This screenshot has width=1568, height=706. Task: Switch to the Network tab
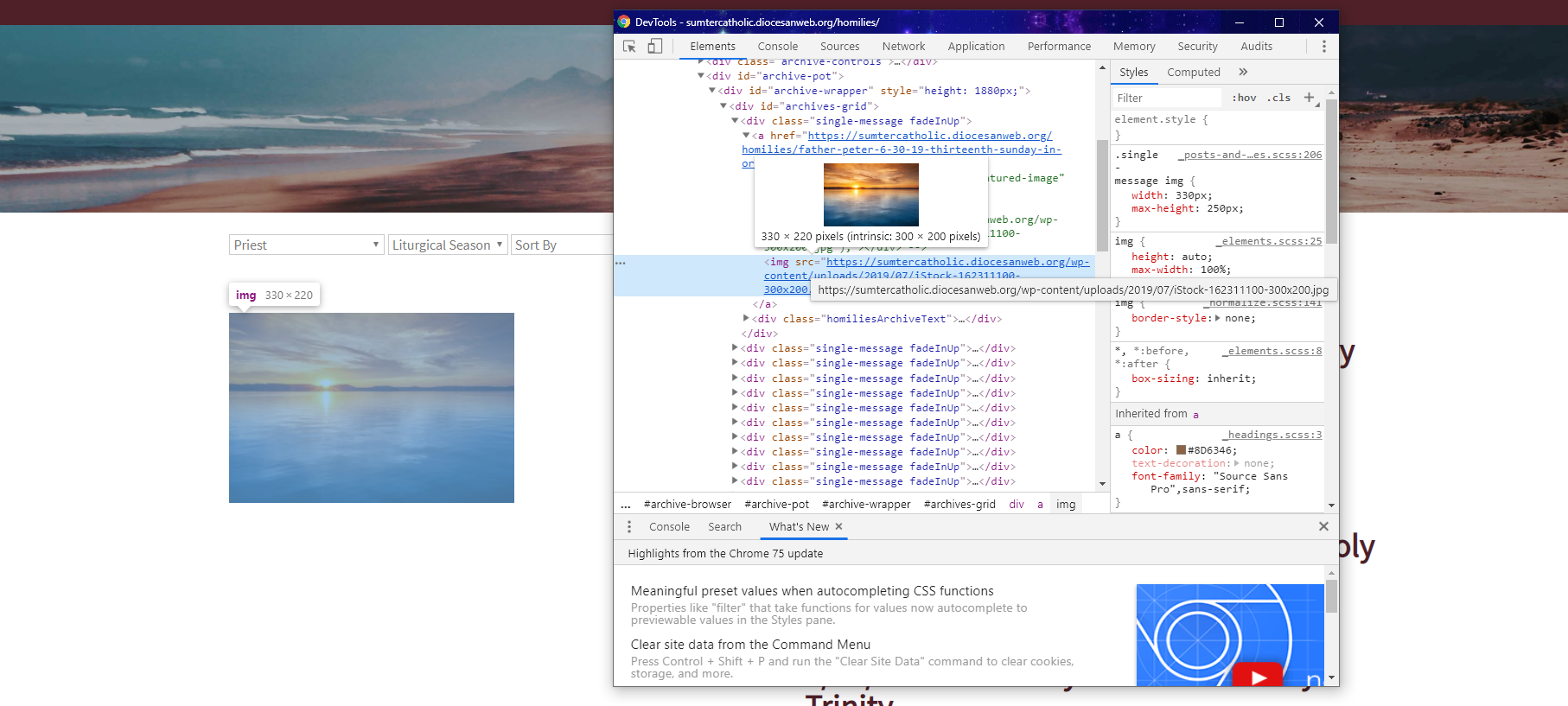[903, 47]
